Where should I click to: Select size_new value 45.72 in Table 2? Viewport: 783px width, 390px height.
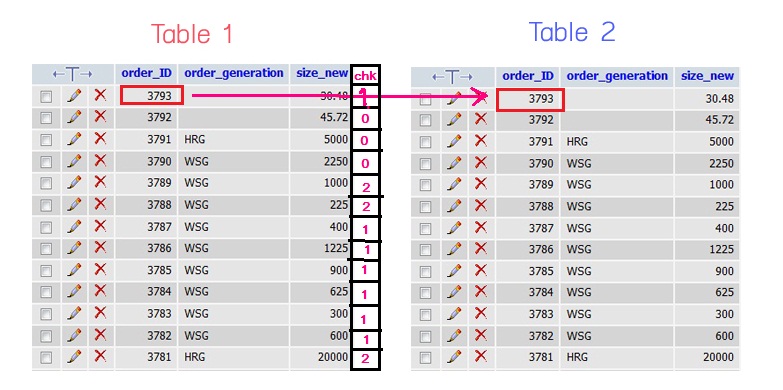pos(719,120)
